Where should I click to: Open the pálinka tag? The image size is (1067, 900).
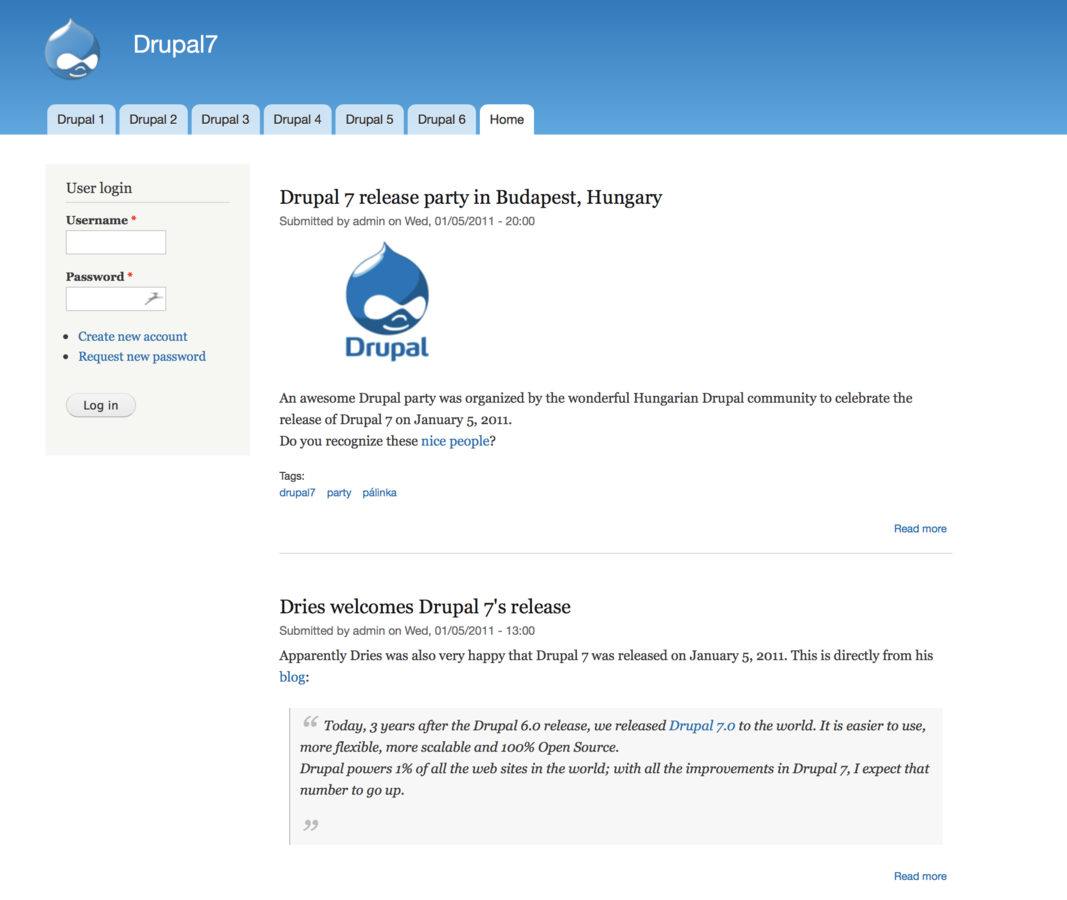pos(379,493)
